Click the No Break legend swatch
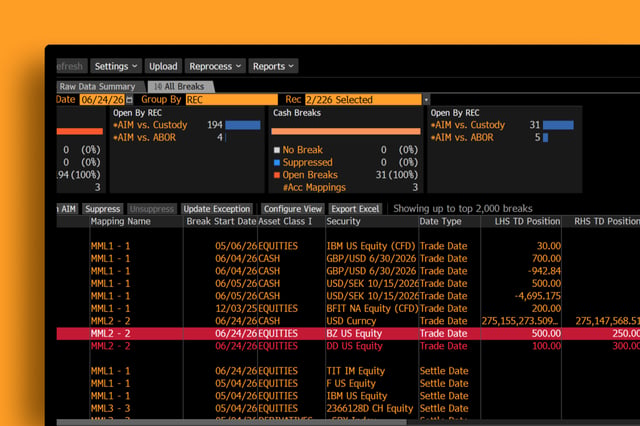The height and width of the screenshot is (426, 640). (277, 150)
